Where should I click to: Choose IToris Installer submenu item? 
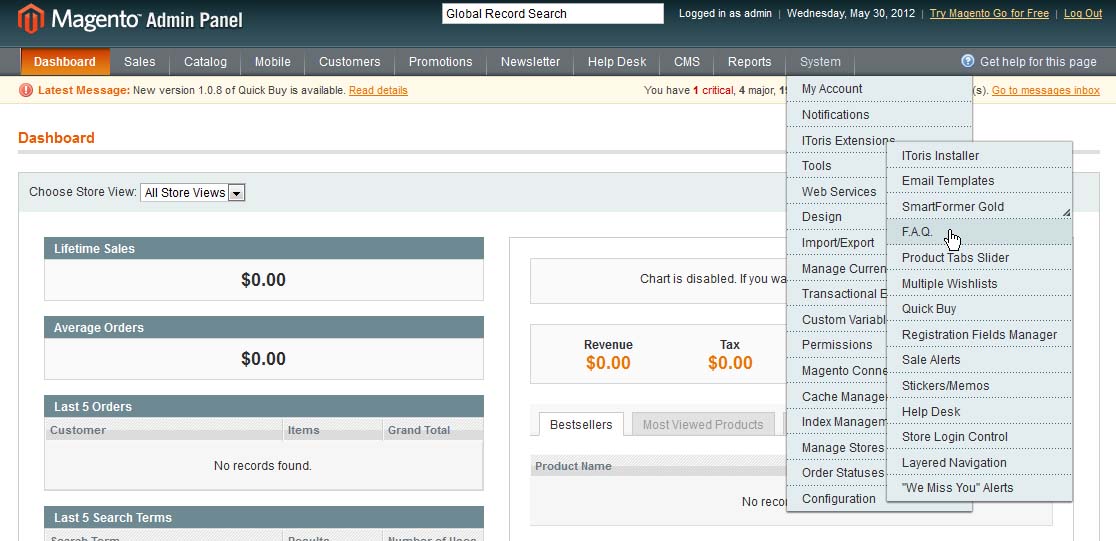(x=979, y=155)
